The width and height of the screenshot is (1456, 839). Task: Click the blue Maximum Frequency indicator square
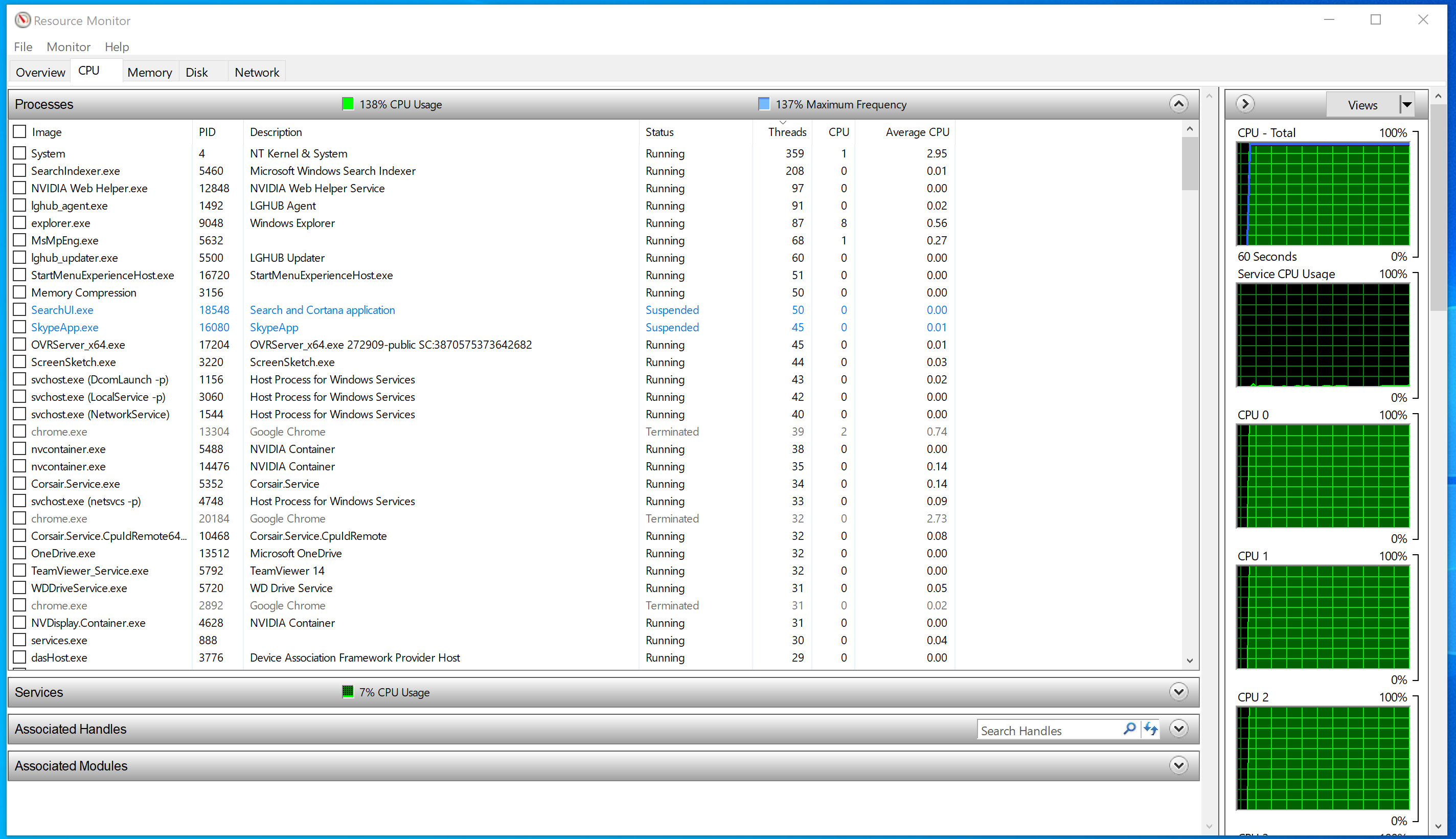tap(764, 104)
